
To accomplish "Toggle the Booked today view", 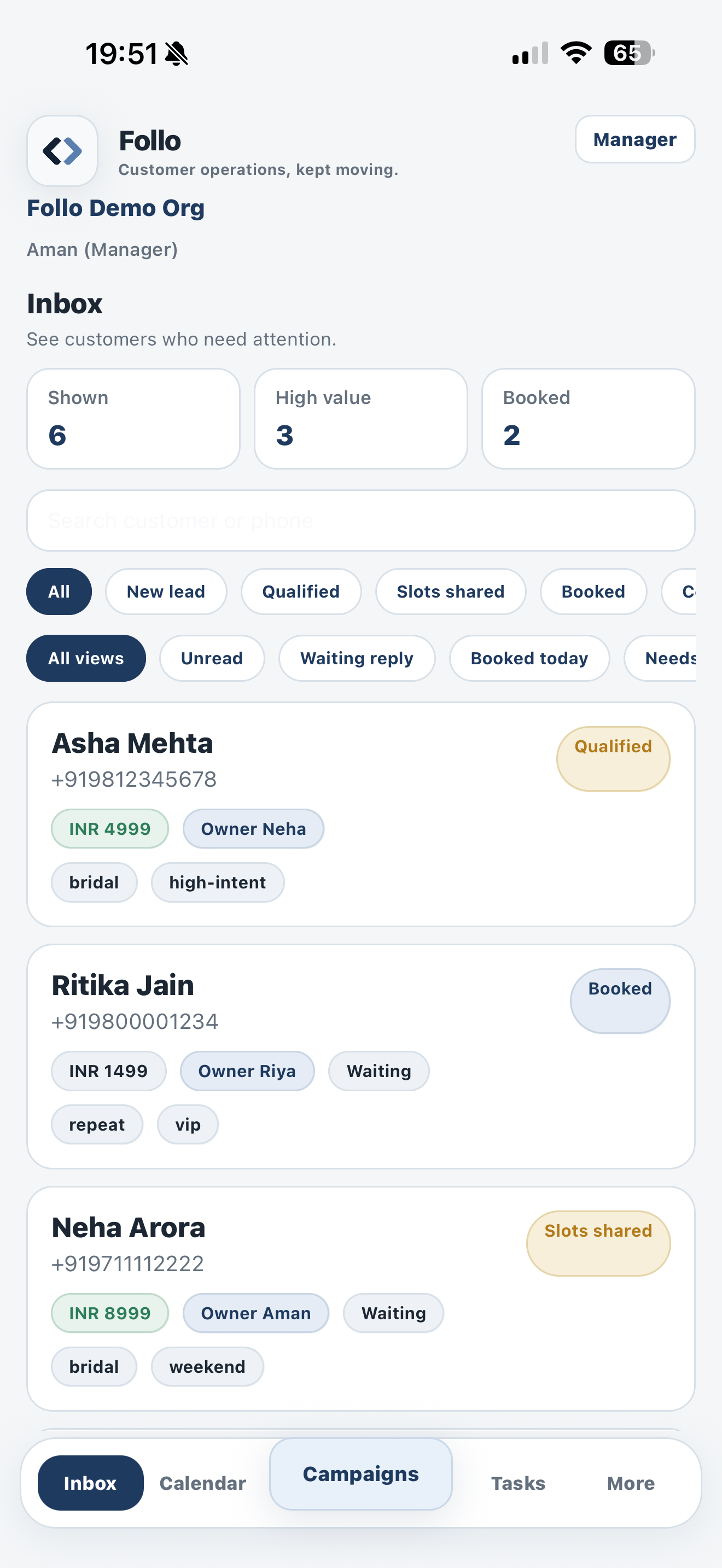I will tap(528, 658).
